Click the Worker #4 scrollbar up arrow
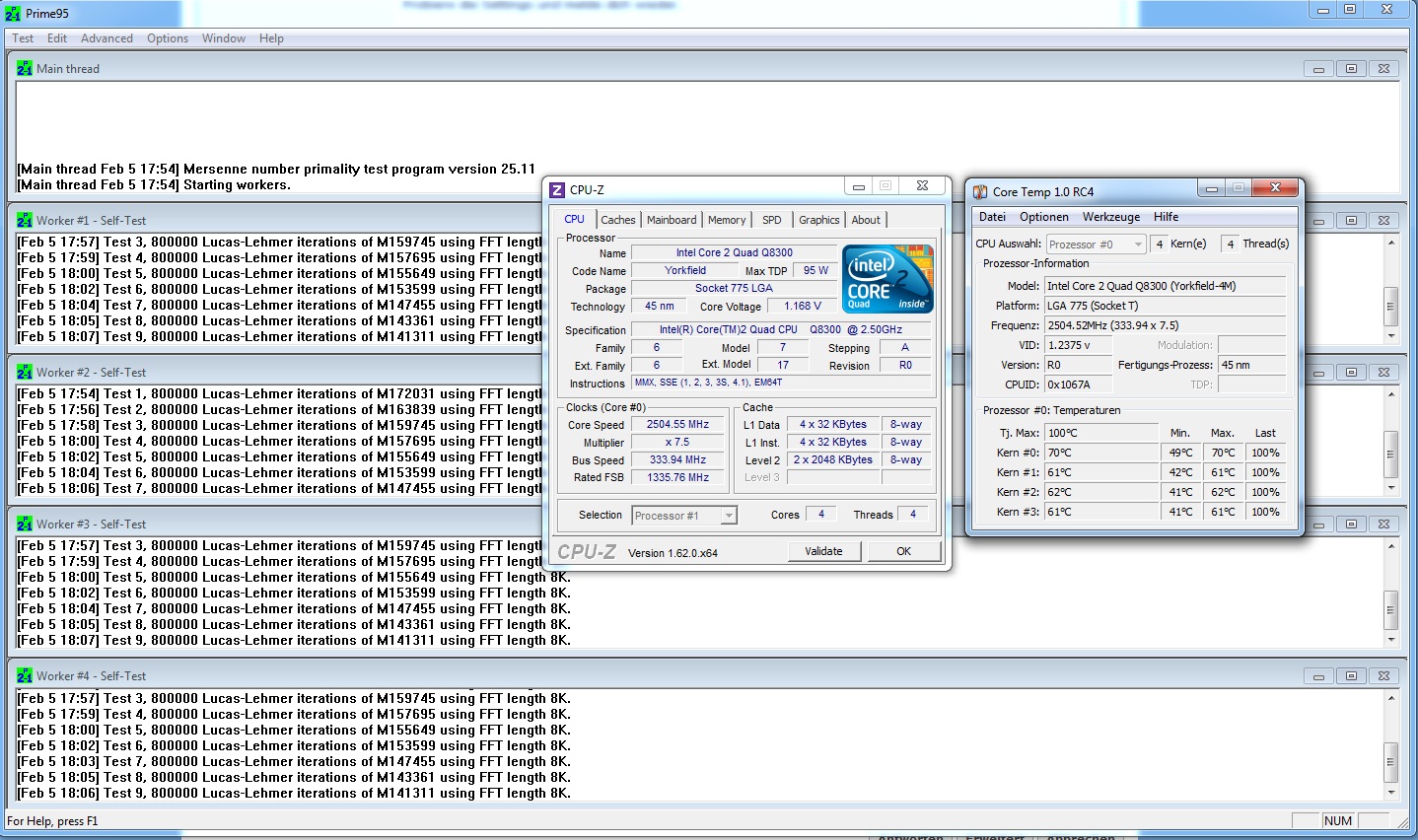Viewport: 1418px width, 840px height. (x=1391, y=698)
